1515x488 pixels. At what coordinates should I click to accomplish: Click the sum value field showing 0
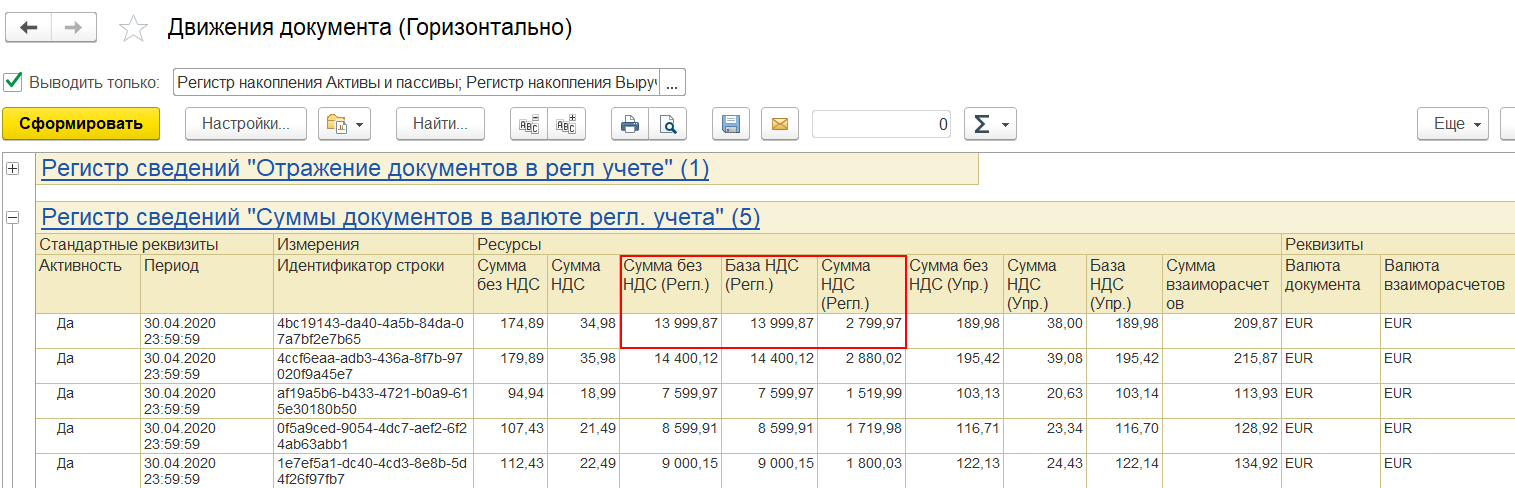(x=882, y=124)
